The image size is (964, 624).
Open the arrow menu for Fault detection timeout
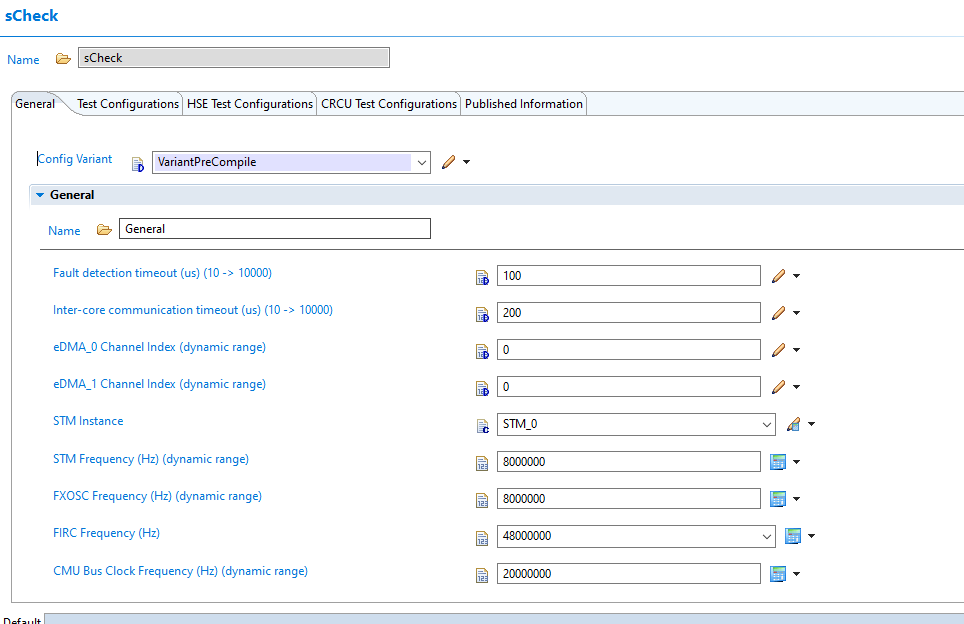coord(796,276)
